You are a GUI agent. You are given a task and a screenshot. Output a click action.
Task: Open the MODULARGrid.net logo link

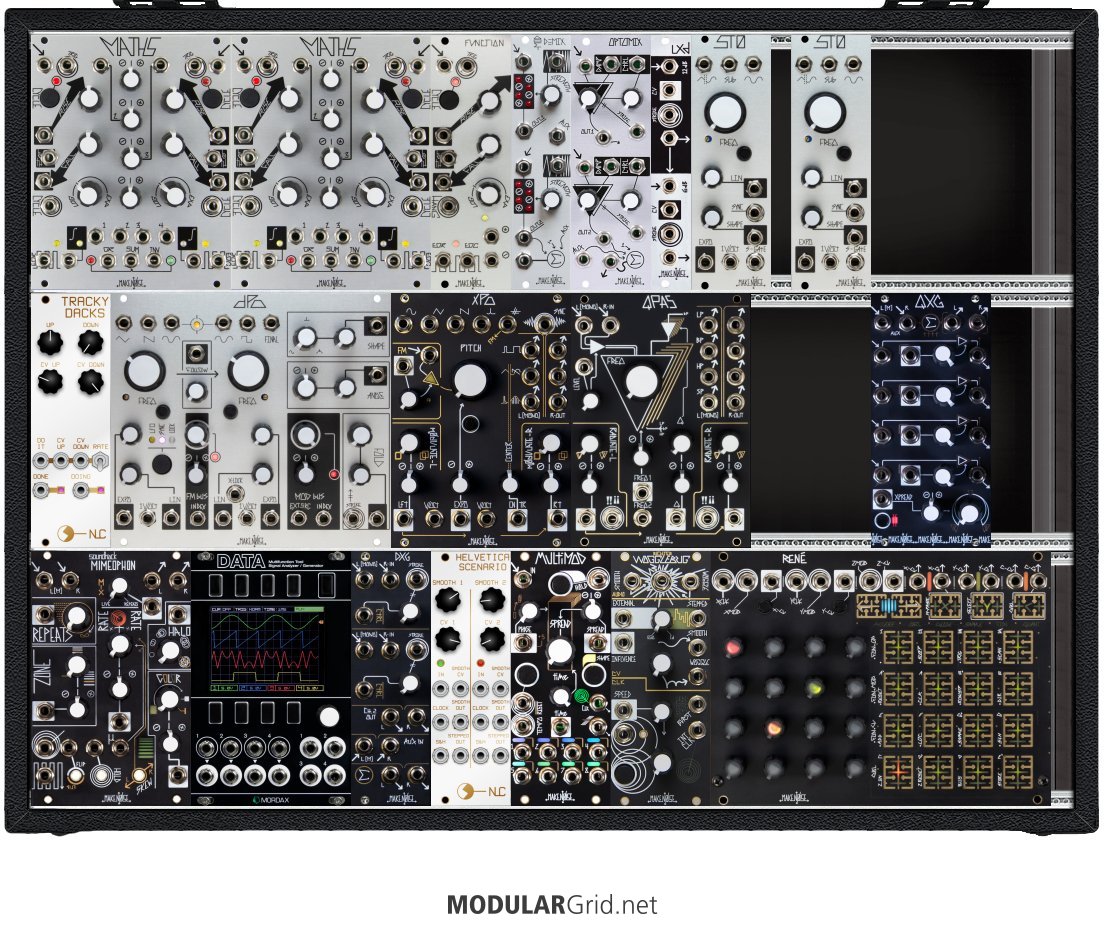coord(552,904)
